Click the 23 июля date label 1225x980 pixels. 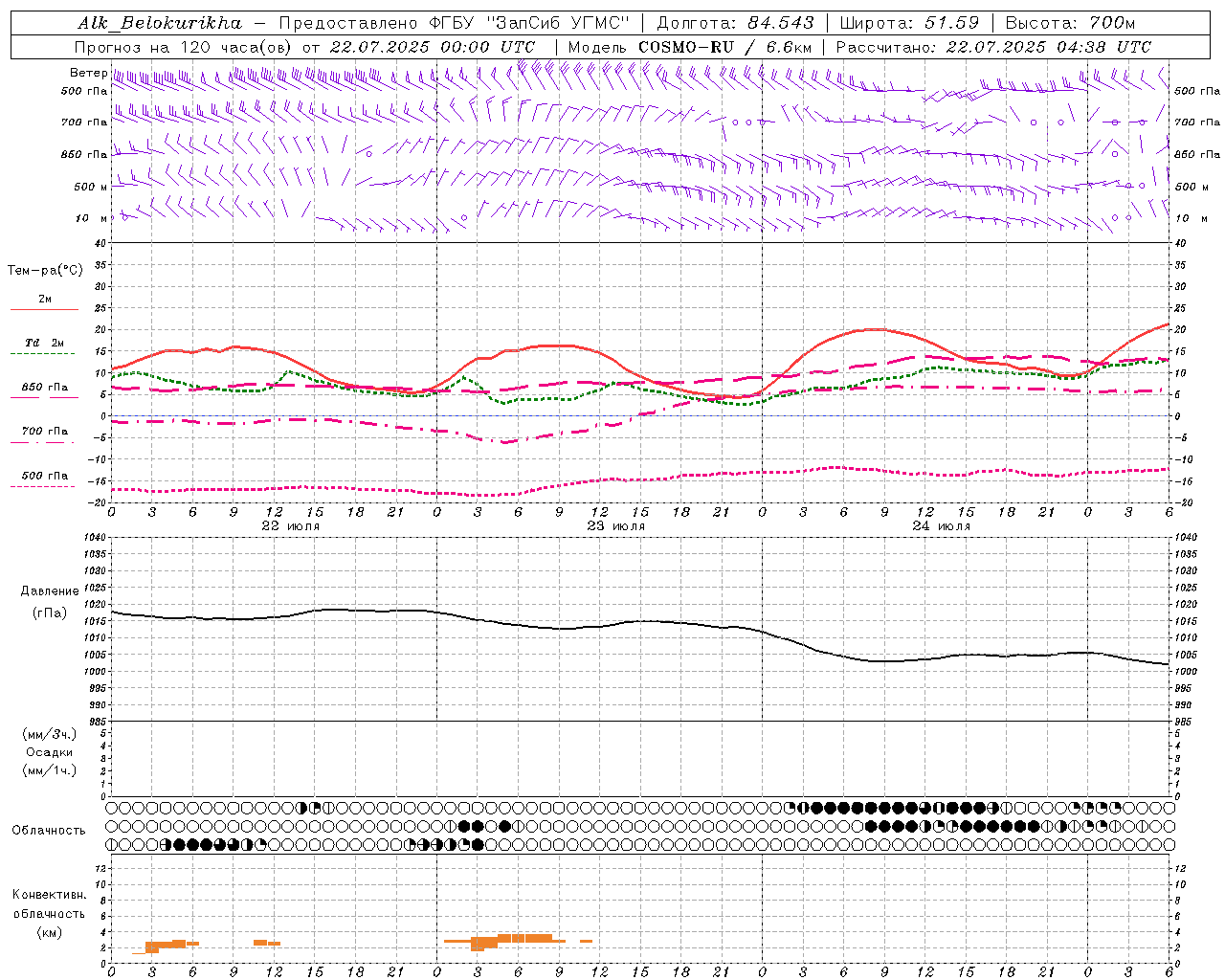coord(616,526)
